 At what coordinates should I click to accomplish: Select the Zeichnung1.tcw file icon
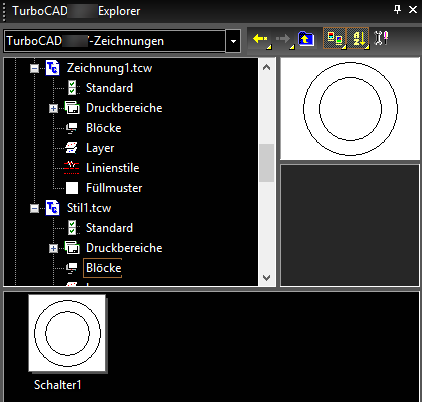(x=52, y=68)
